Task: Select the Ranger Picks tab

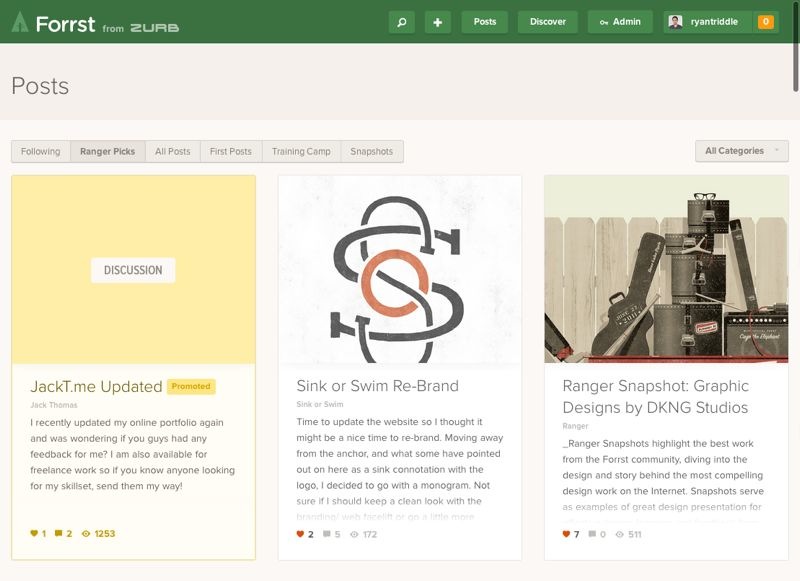Action: [108, 151]
